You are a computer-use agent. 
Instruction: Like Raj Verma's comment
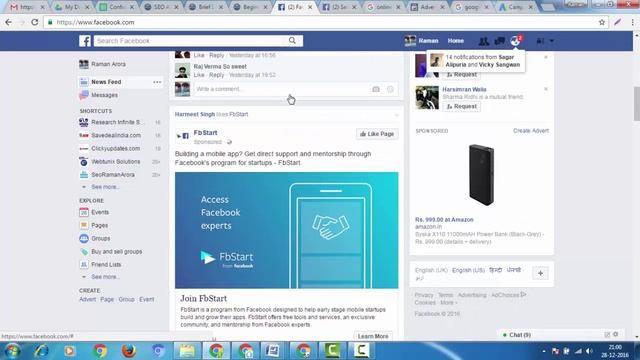199,75
